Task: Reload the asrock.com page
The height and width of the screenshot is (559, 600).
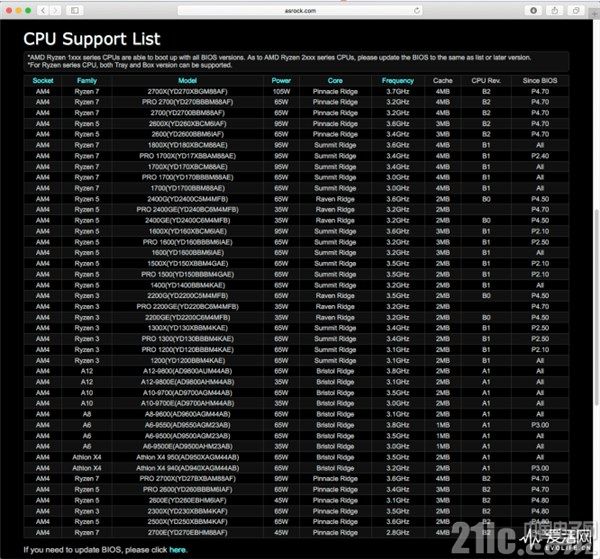Action: click(417, 10)
